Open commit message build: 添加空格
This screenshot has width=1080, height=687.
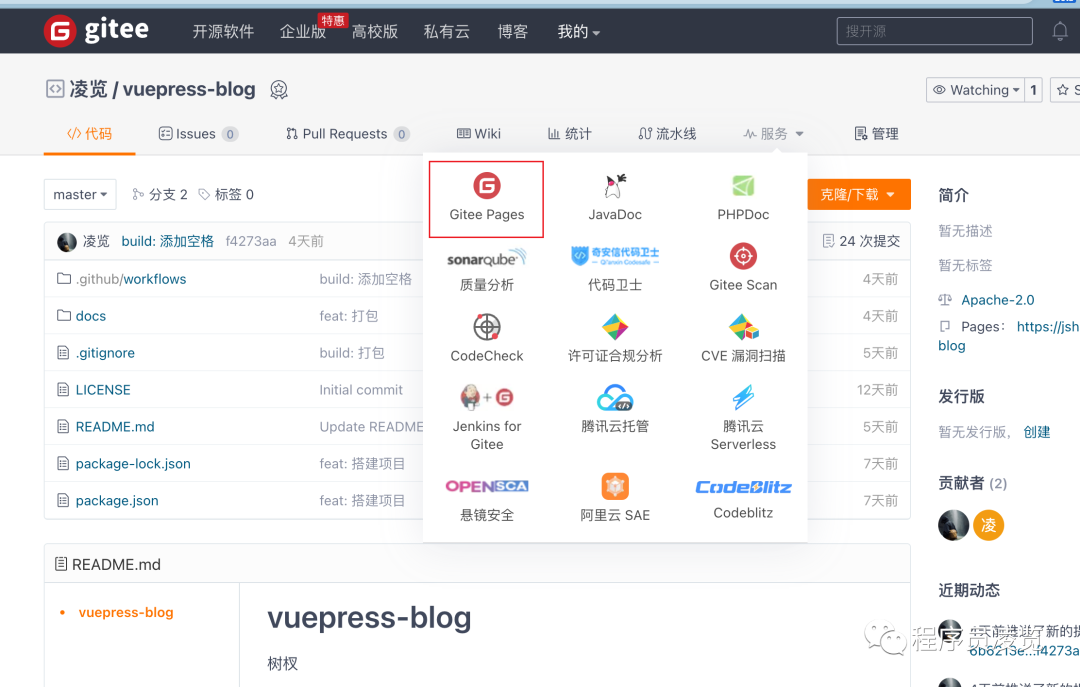tap(167, 241)
